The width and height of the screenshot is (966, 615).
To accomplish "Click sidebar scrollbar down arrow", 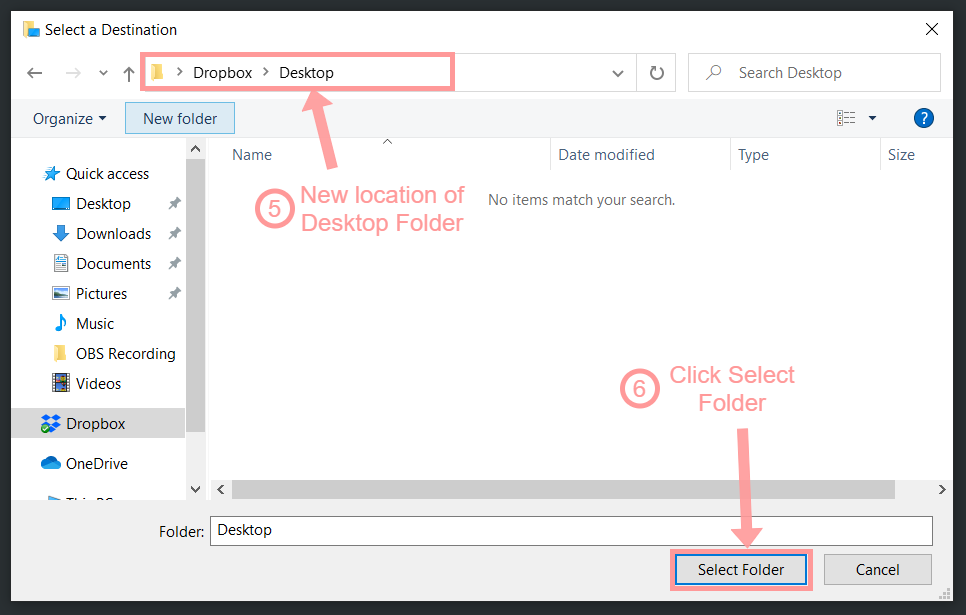I will (x=195, y=489).
